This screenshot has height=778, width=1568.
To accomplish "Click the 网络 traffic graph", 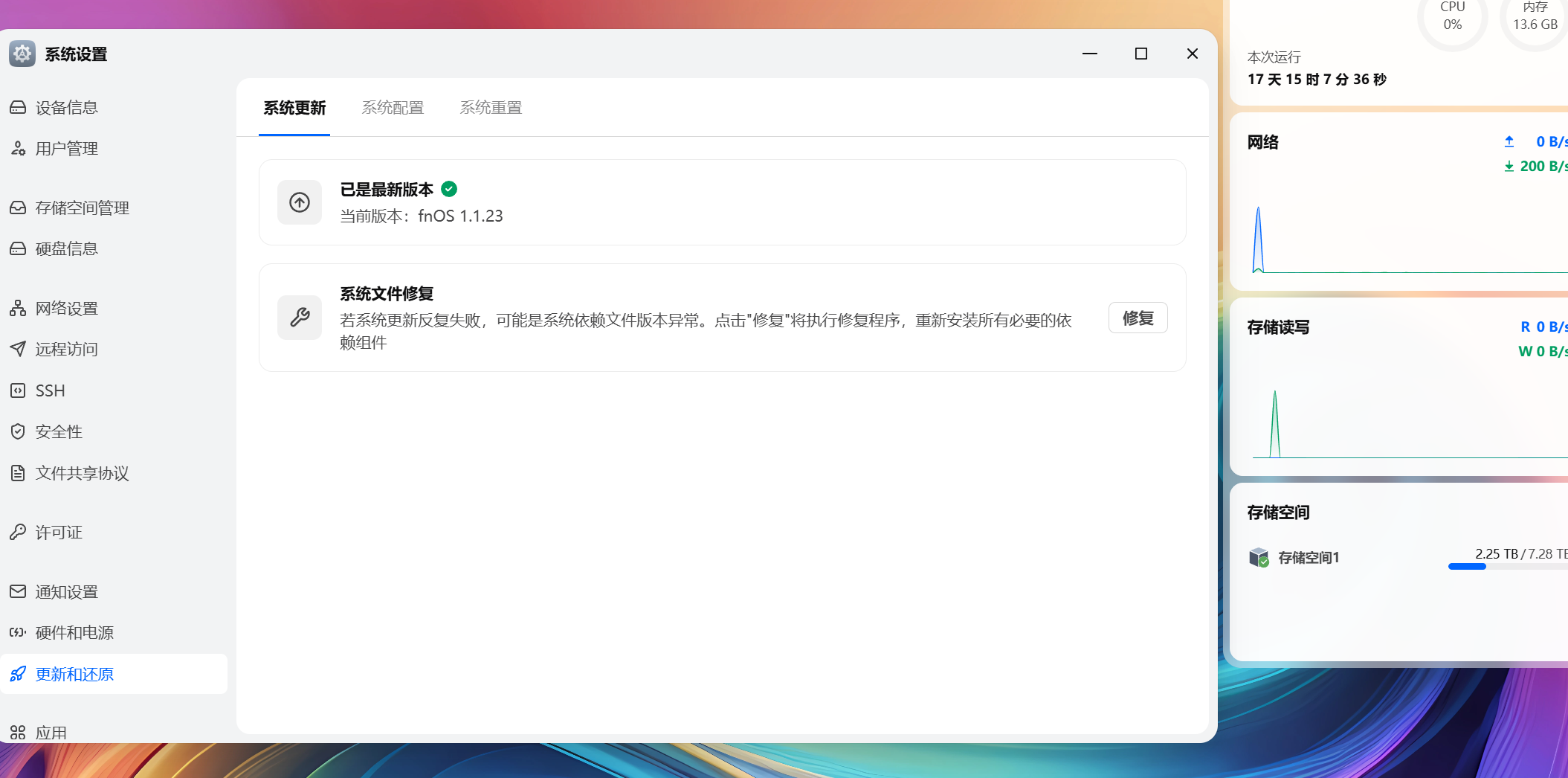I will click(1410, 239).
